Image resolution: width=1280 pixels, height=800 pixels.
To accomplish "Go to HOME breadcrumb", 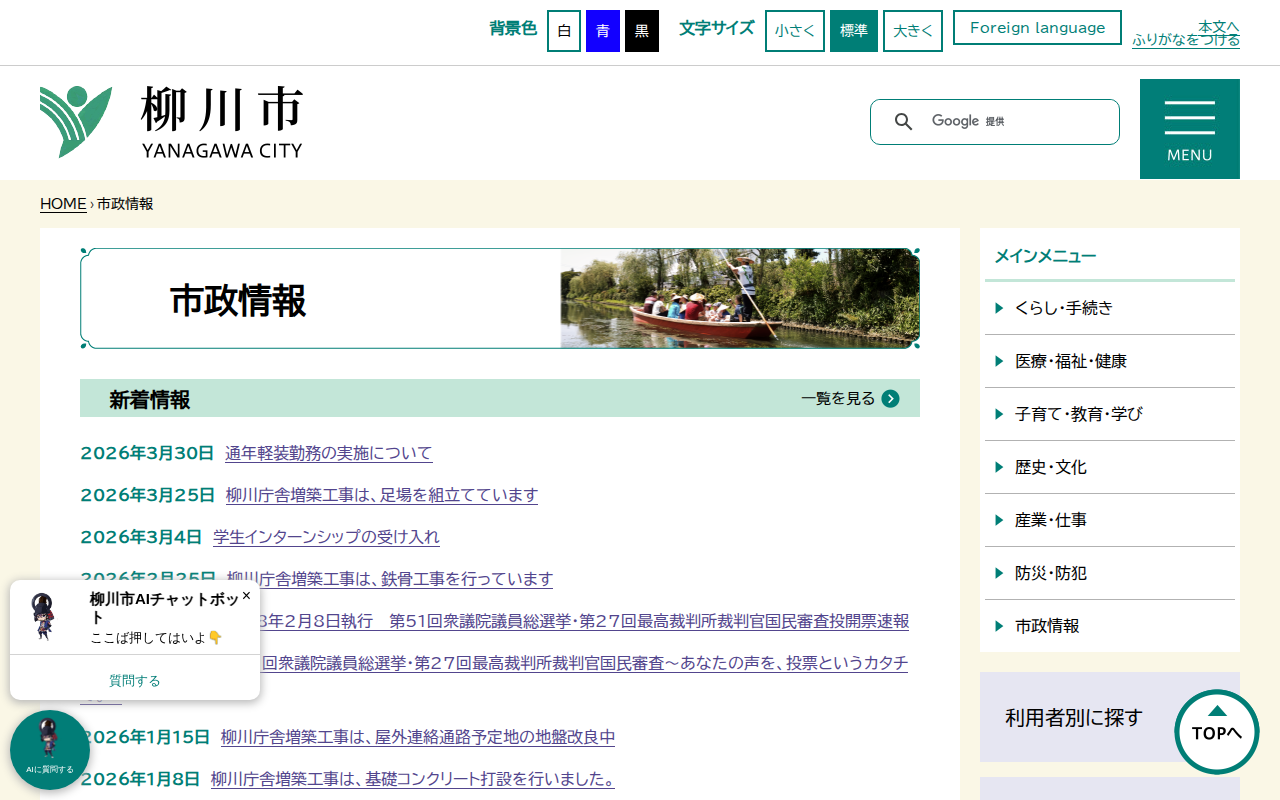I will coord(63,204).
